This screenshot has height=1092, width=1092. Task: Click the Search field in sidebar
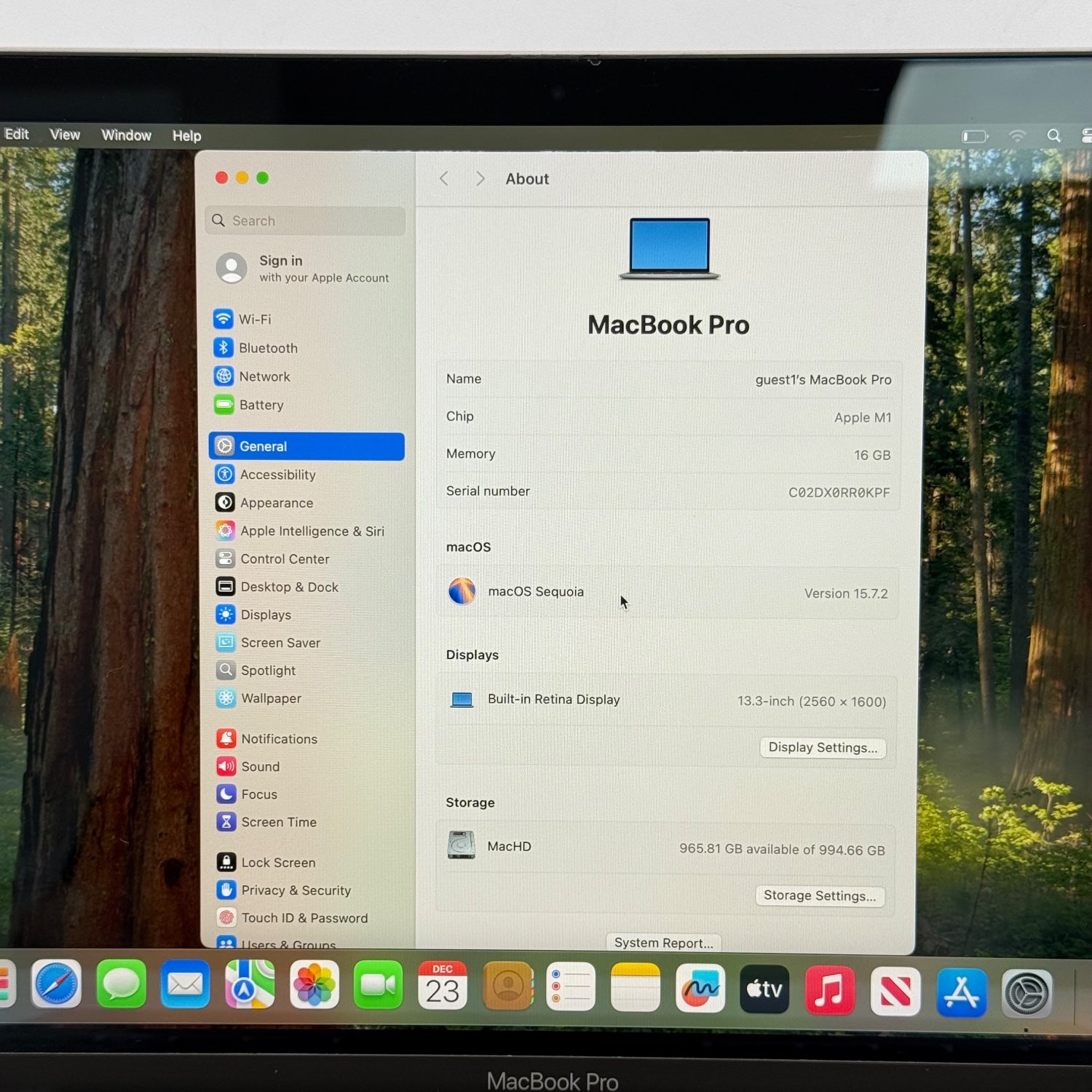[306, 221]
